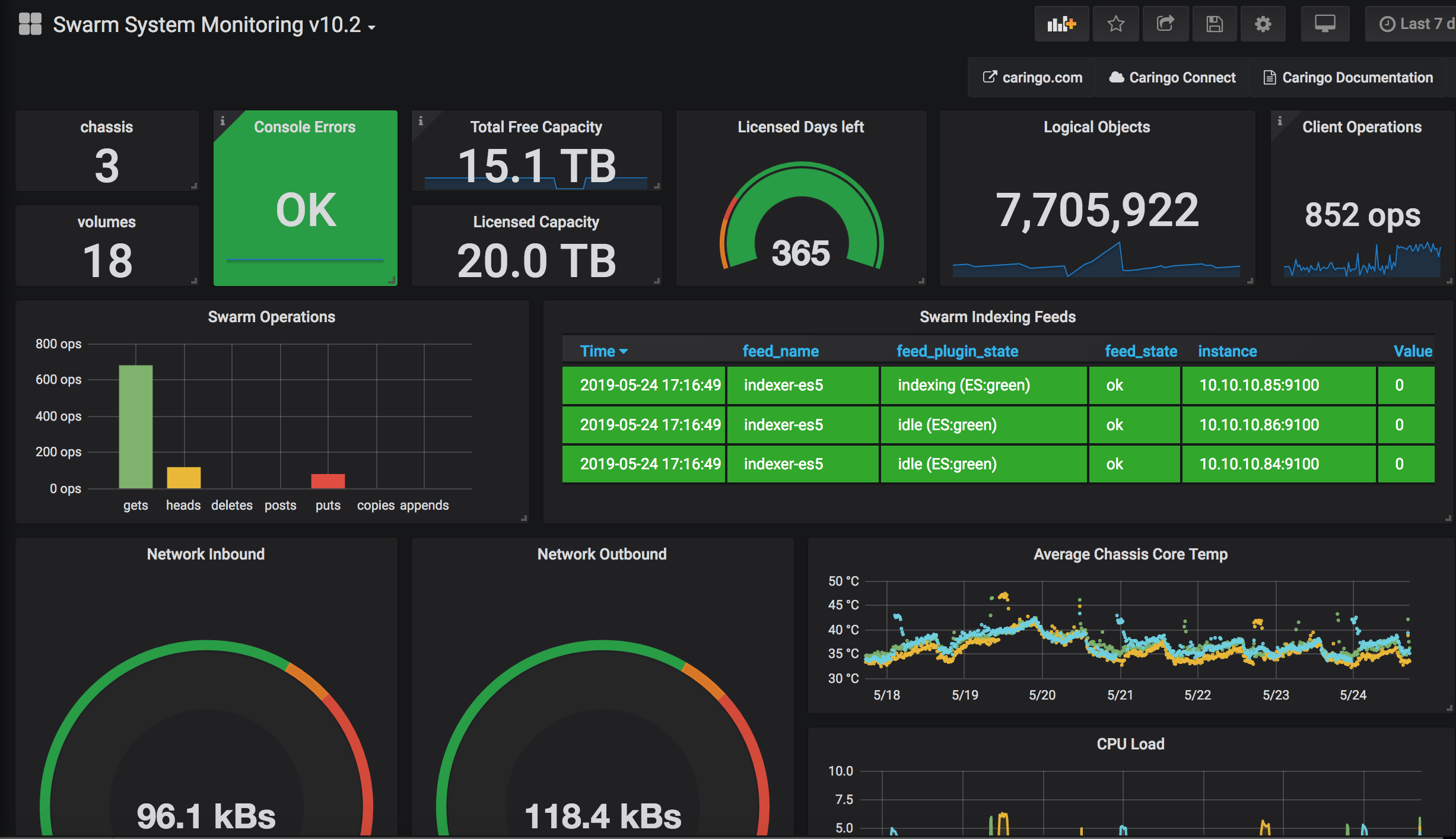Open dashboard settings gear icon
This screenshot has width=1456, height=839.
click(x=1263, y=24)
